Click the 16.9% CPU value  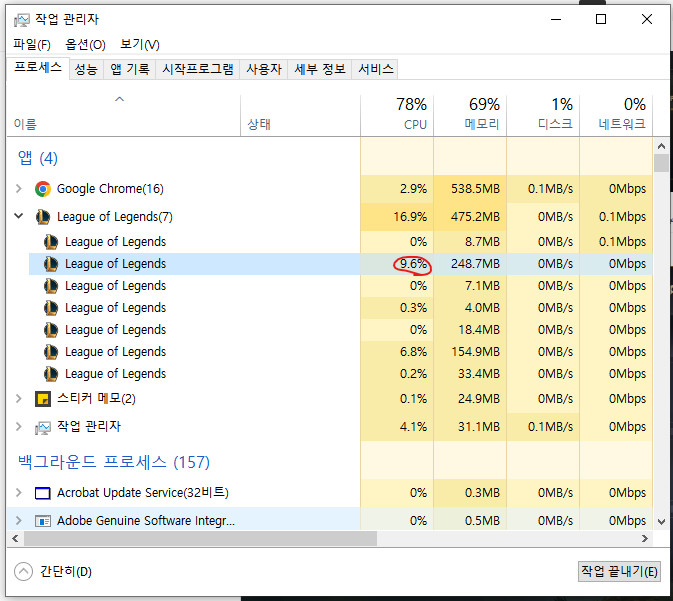[x=410, y=217]
